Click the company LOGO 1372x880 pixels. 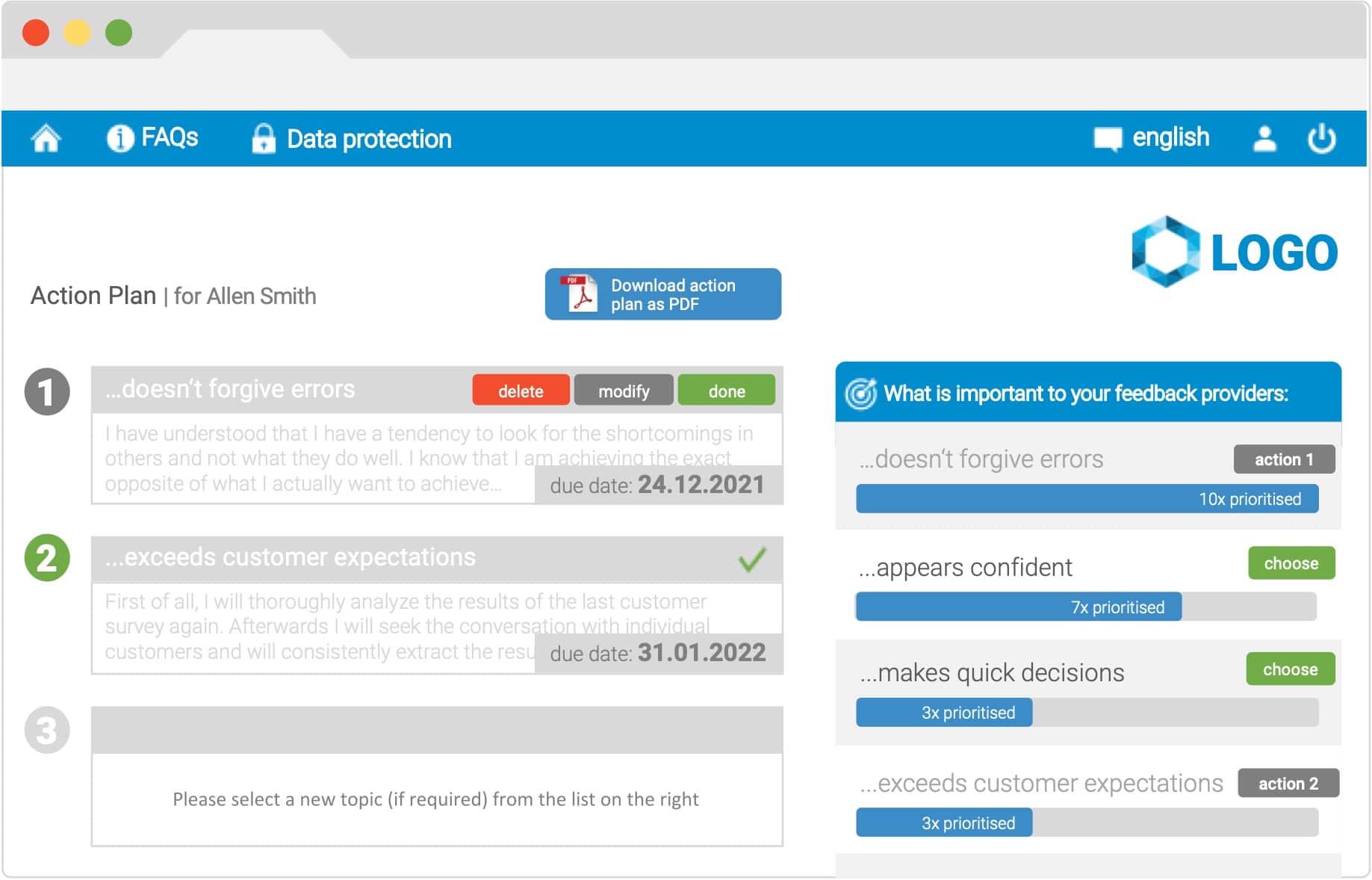(x=1235, y=252)
